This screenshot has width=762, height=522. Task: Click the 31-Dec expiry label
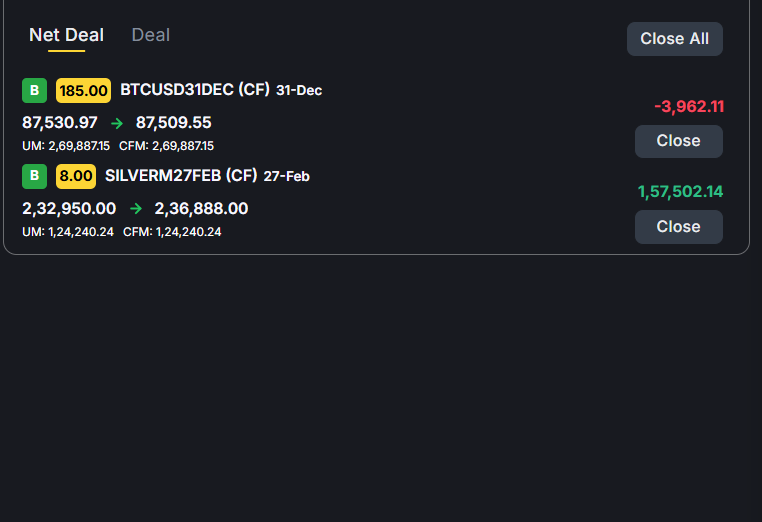299,91
